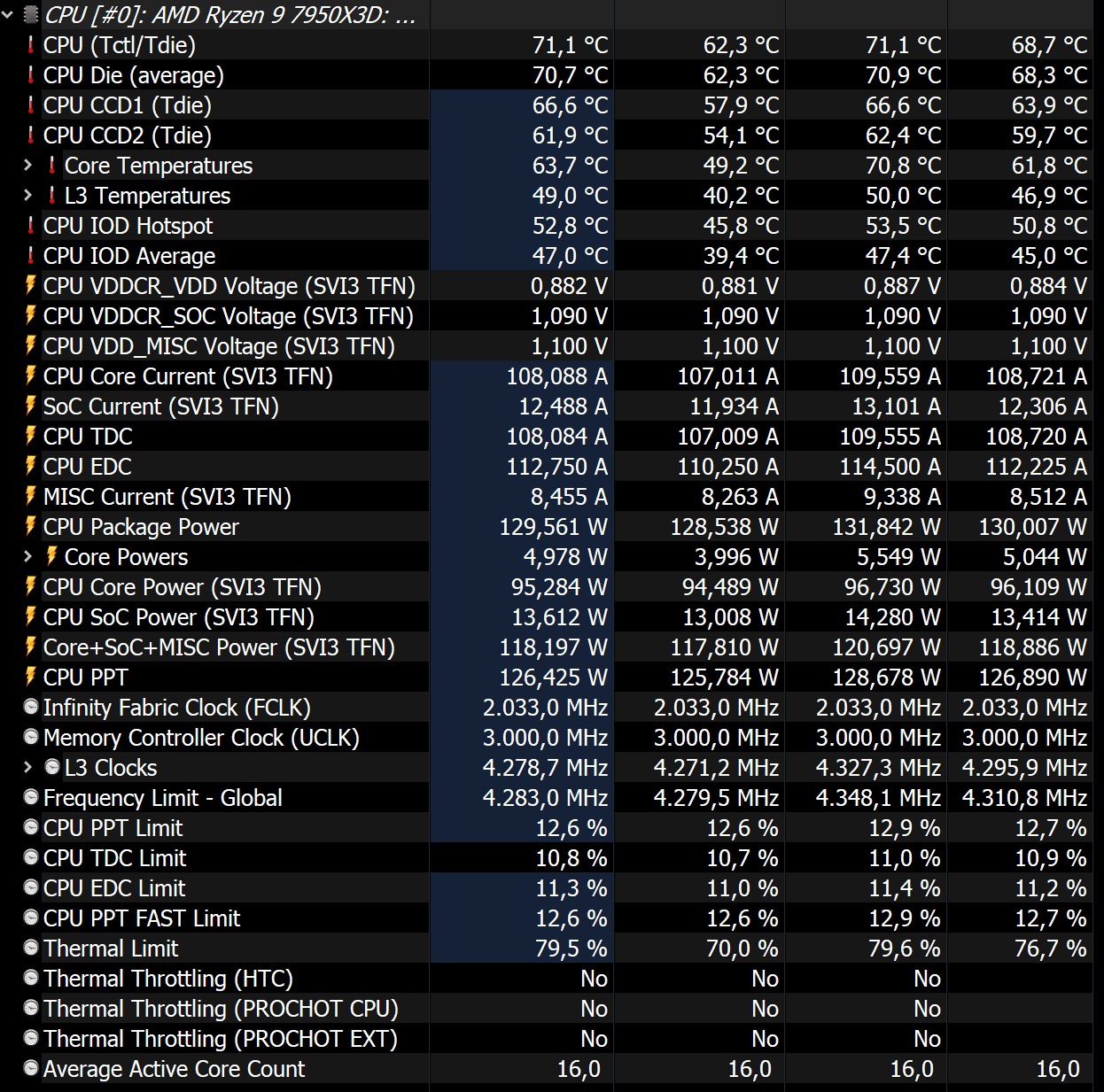
Task: Click the thermometer icon beside CPU CCD1 (Tdie)
Action: [x=31, y=105]
